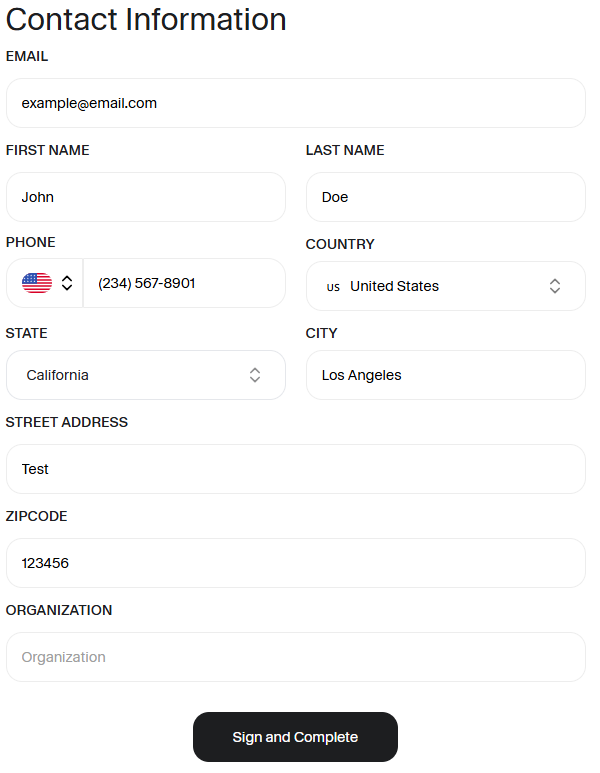Click the City field showing Los Angeles
The width and height of the screenshot is (600, 773).
(445, 375)
